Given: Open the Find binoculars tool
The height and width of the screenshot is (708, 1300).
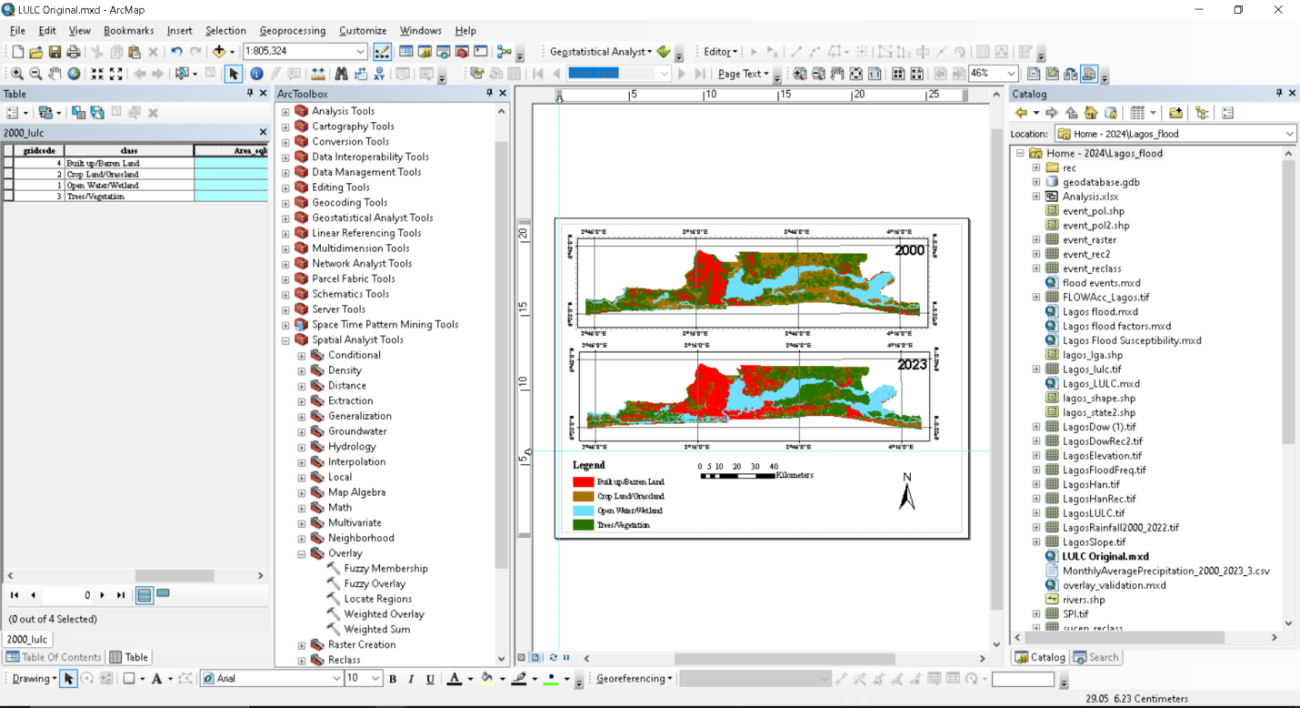Looking at the screenshot, I should [x=341, y=74].
